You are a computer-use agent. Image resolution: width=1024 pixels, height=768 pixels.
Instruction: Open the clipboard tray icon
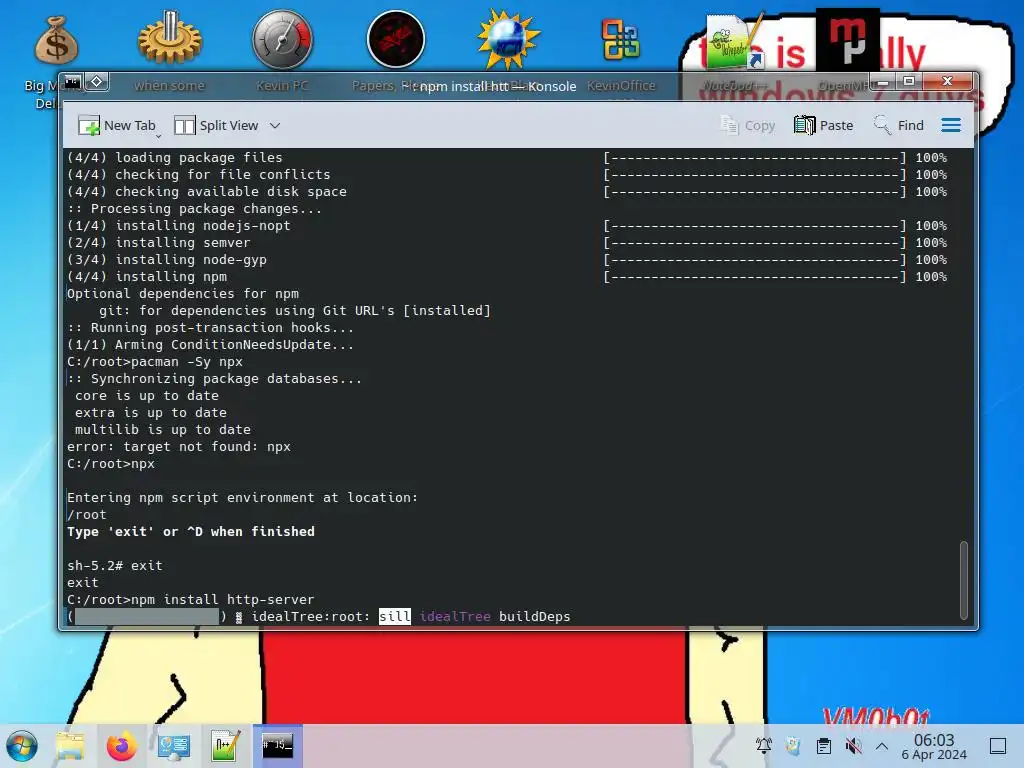(824, 746)
